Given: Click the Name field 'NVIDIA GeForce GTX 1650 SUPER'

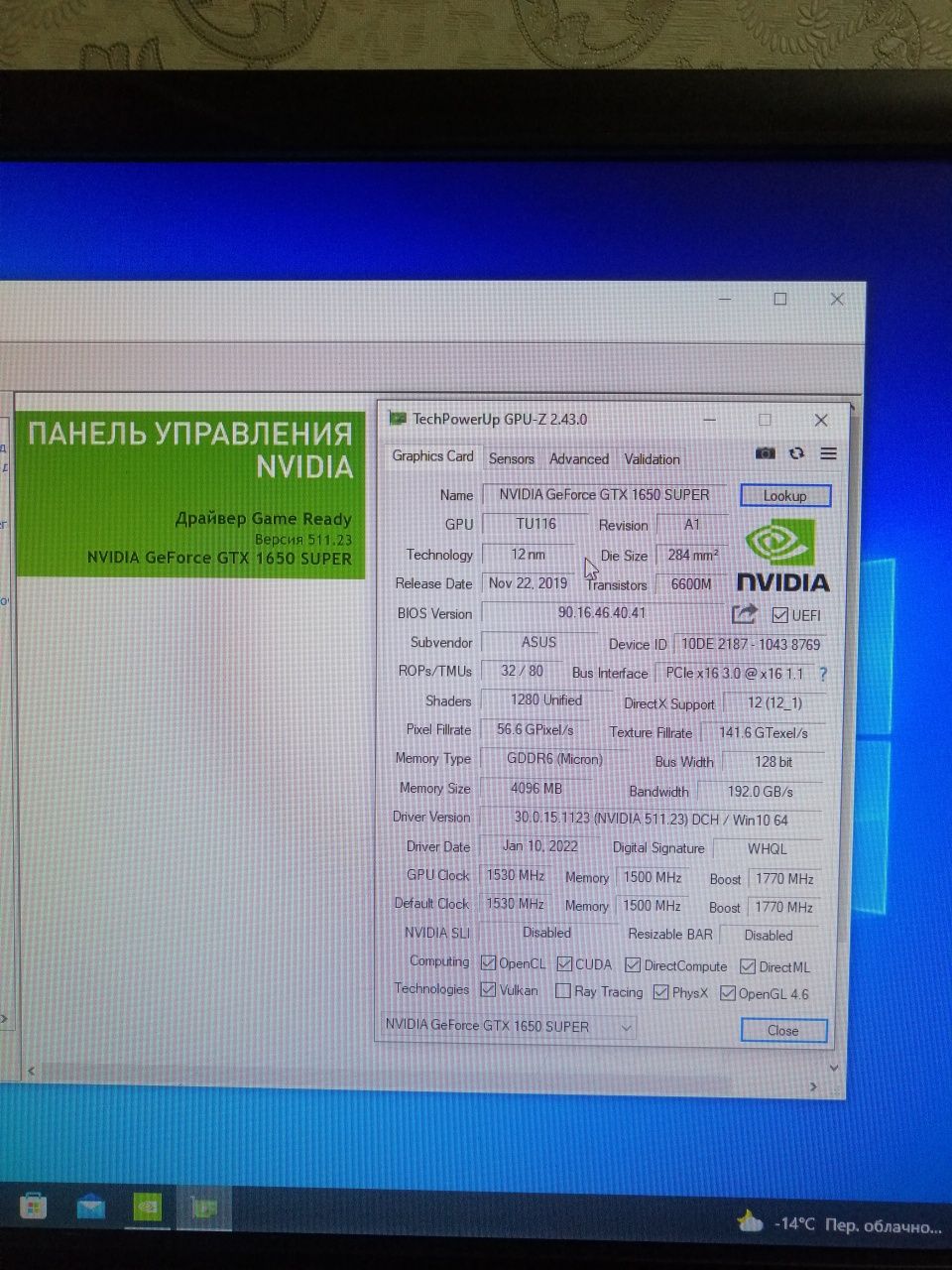Looking at the screenshot, I should coord(604,494).
